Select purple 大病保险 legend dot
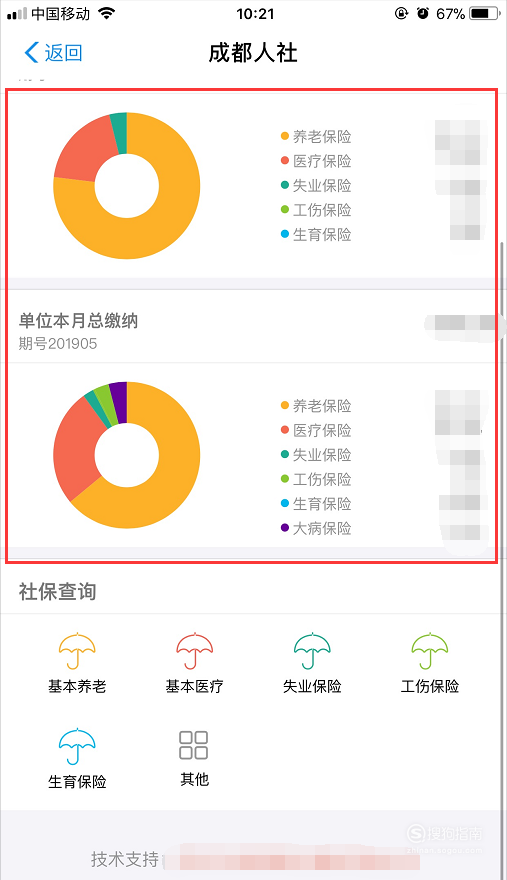This screenshot has width=507, height=880. [x=285, y=528]
